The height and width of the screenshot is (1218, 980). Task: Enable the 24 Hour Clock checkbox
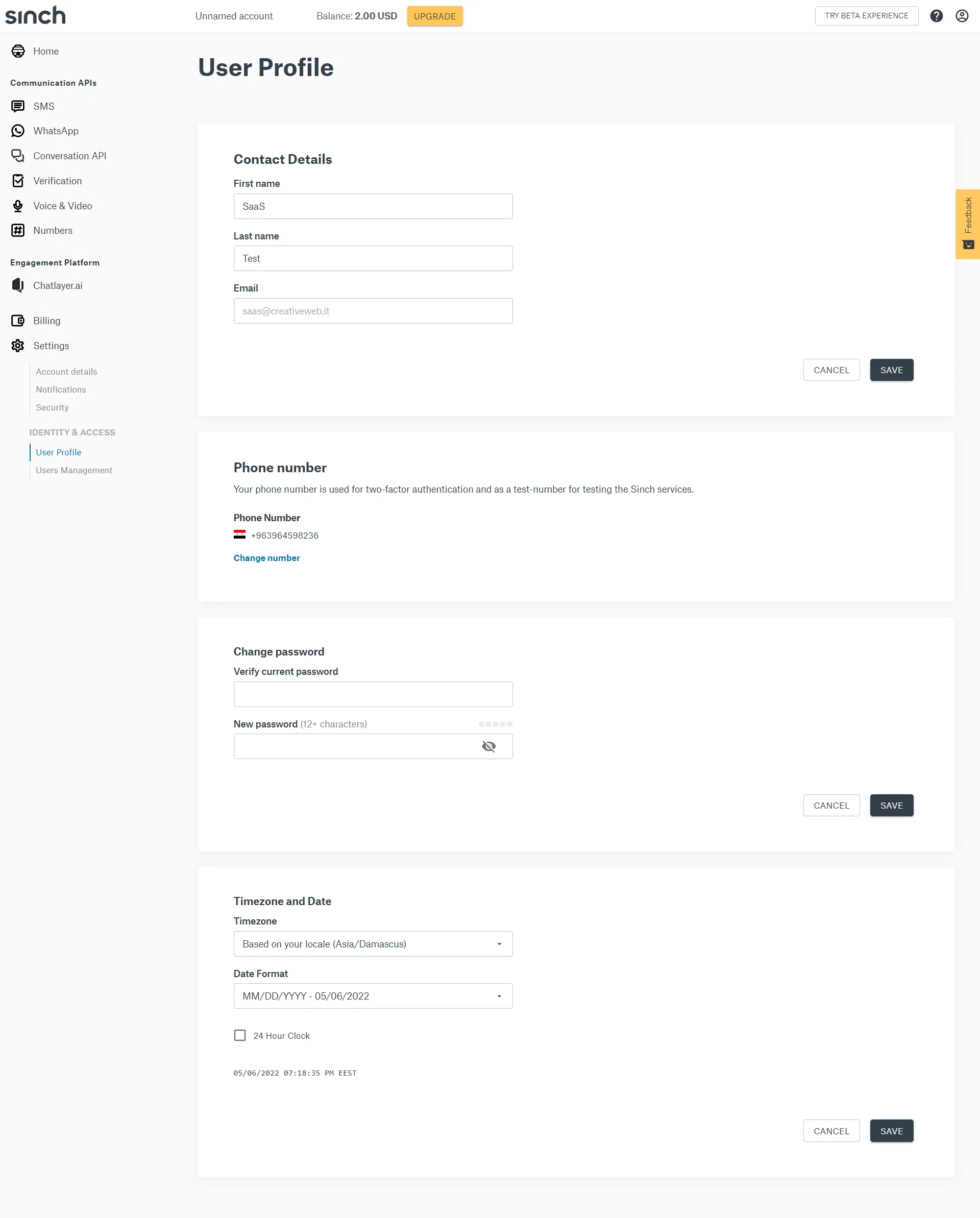(x=239, y=1035)
